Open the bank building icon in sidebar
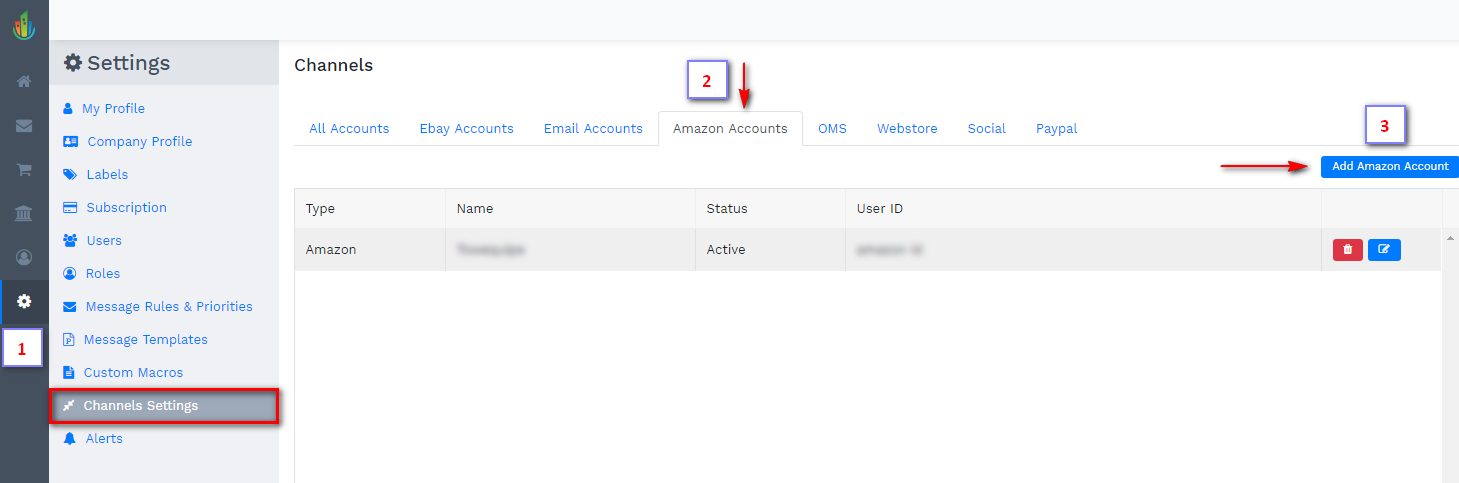 tap(24, 214)
